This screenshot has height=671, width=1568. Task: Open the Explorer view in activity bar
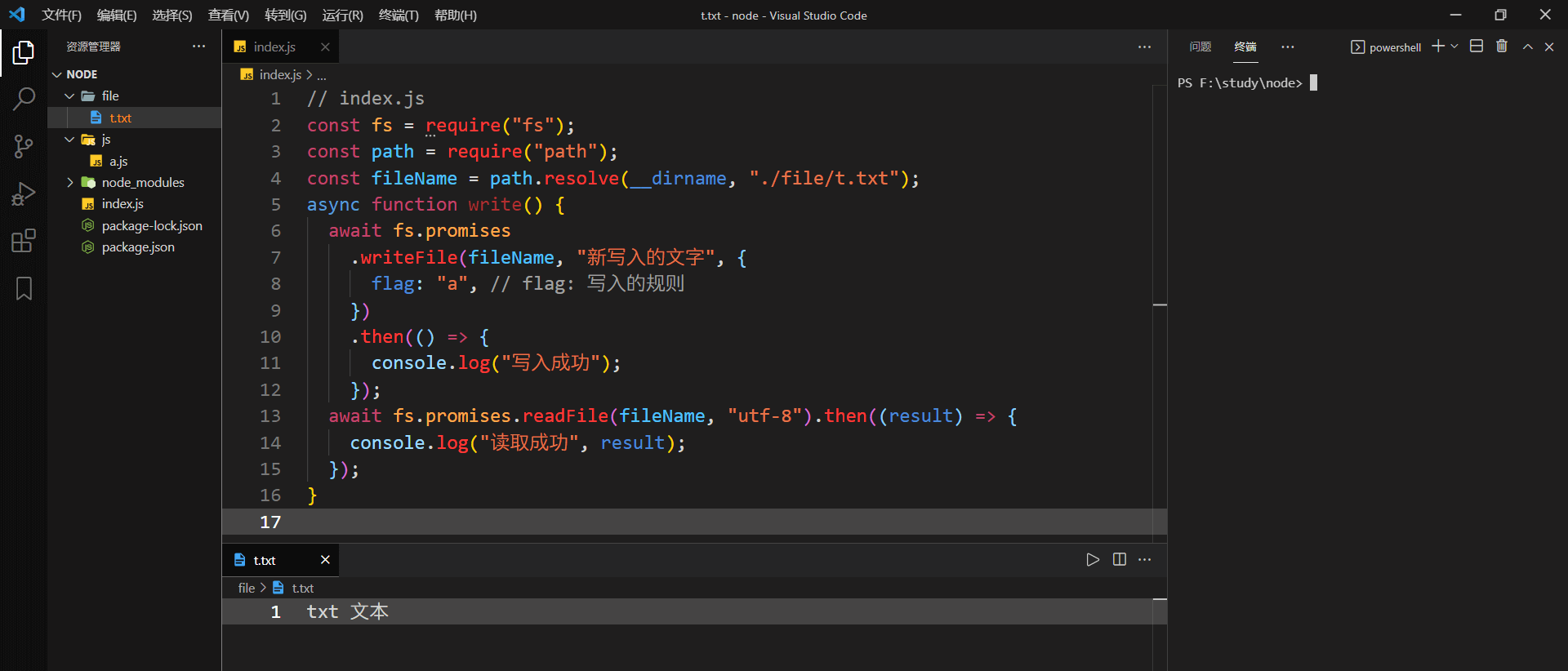pos(24,53)
